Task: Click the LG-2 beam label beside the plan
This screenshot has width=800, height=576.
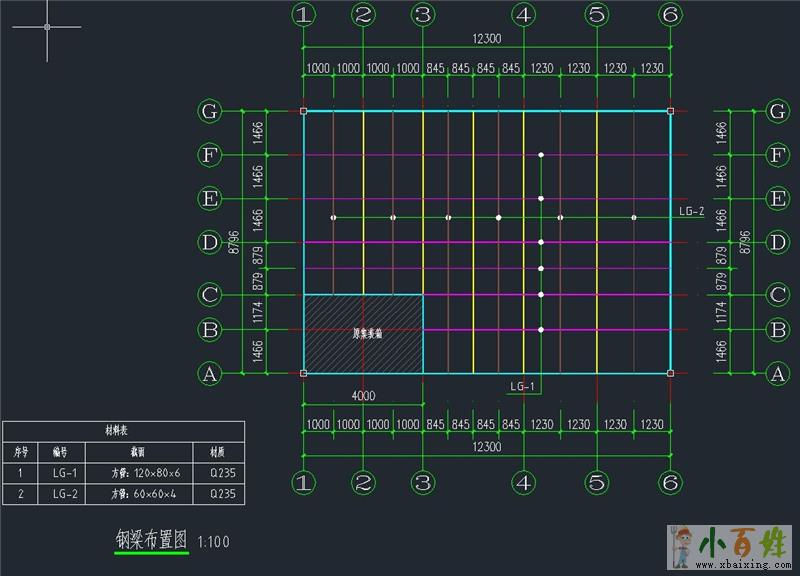Action: [692, 211]
